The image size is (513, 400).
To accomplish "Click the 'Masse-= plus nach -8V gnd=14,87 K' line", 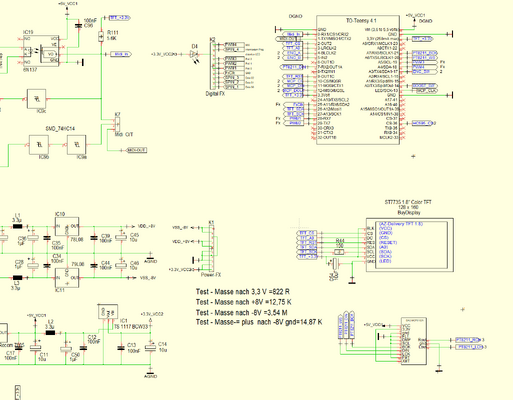I will pos(269,322).
